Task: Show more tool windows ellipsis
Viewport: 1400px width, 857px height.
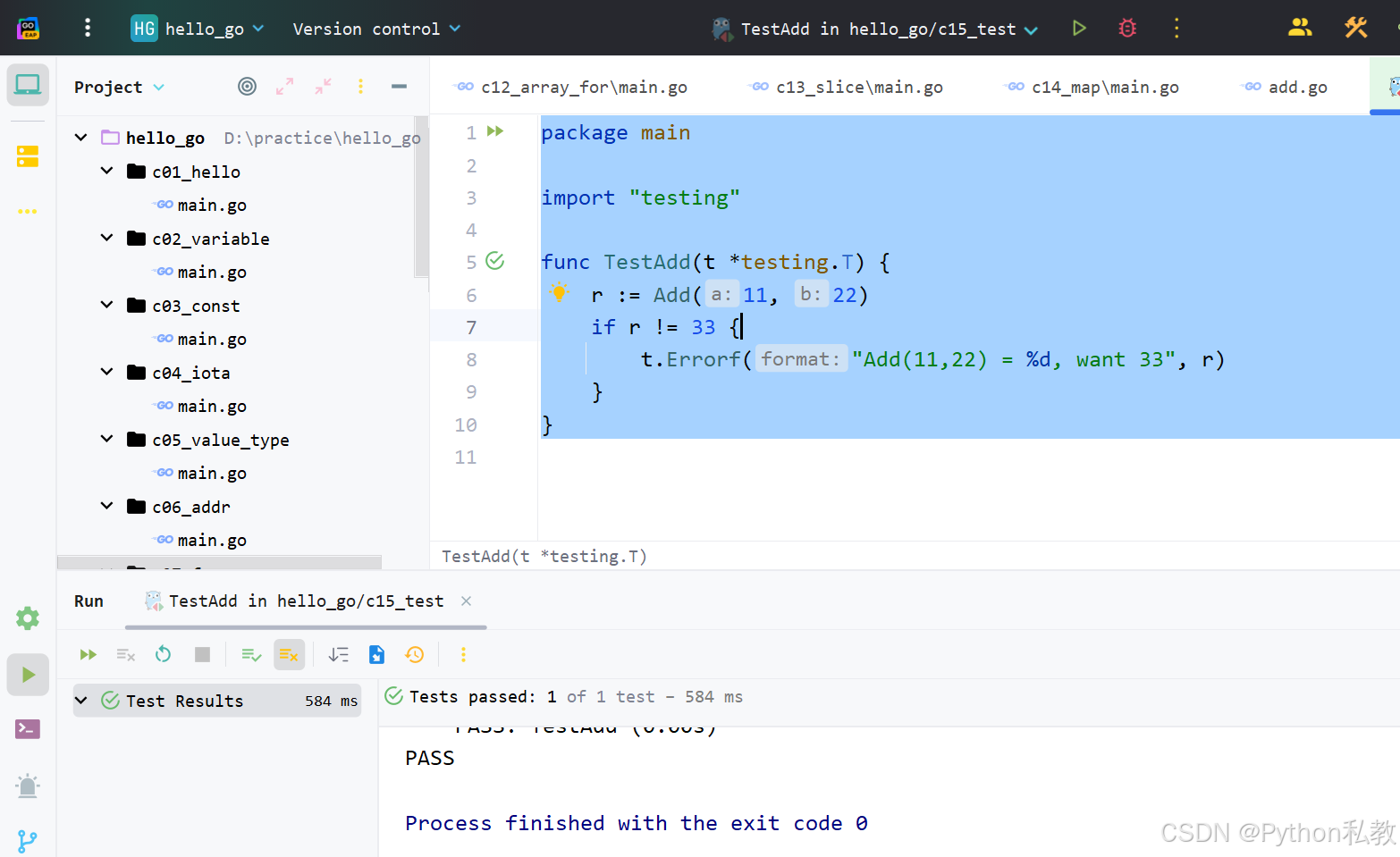Action: click(28, 211)
